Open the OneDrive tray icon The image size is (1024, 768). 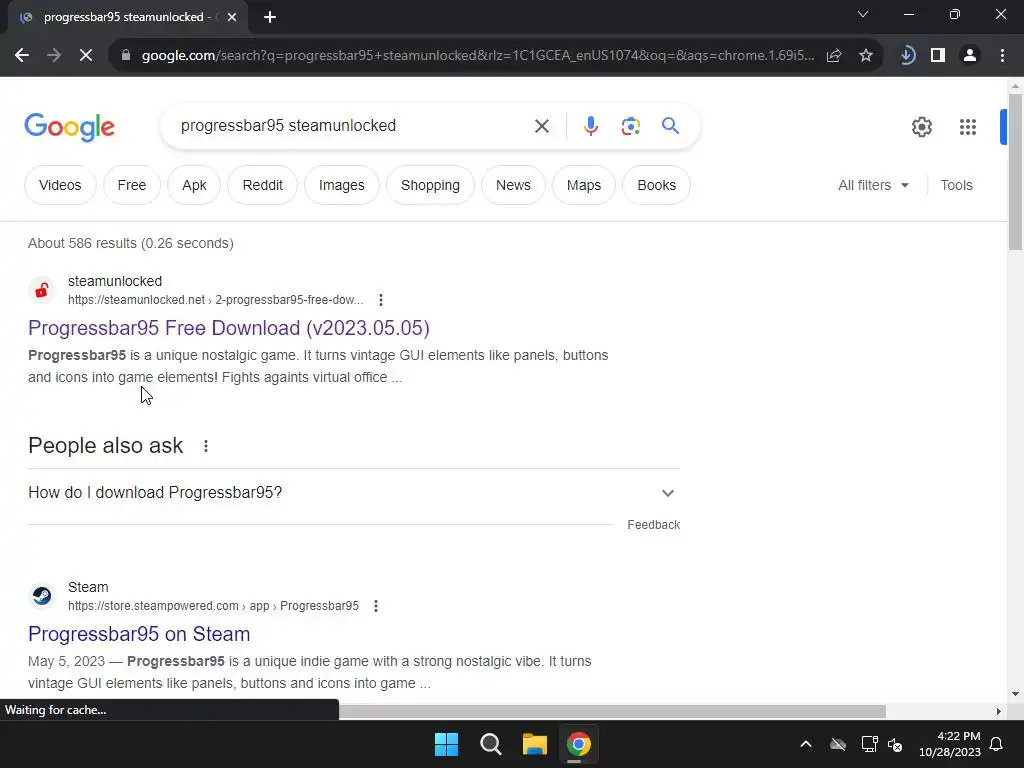(x=838, y=744)
